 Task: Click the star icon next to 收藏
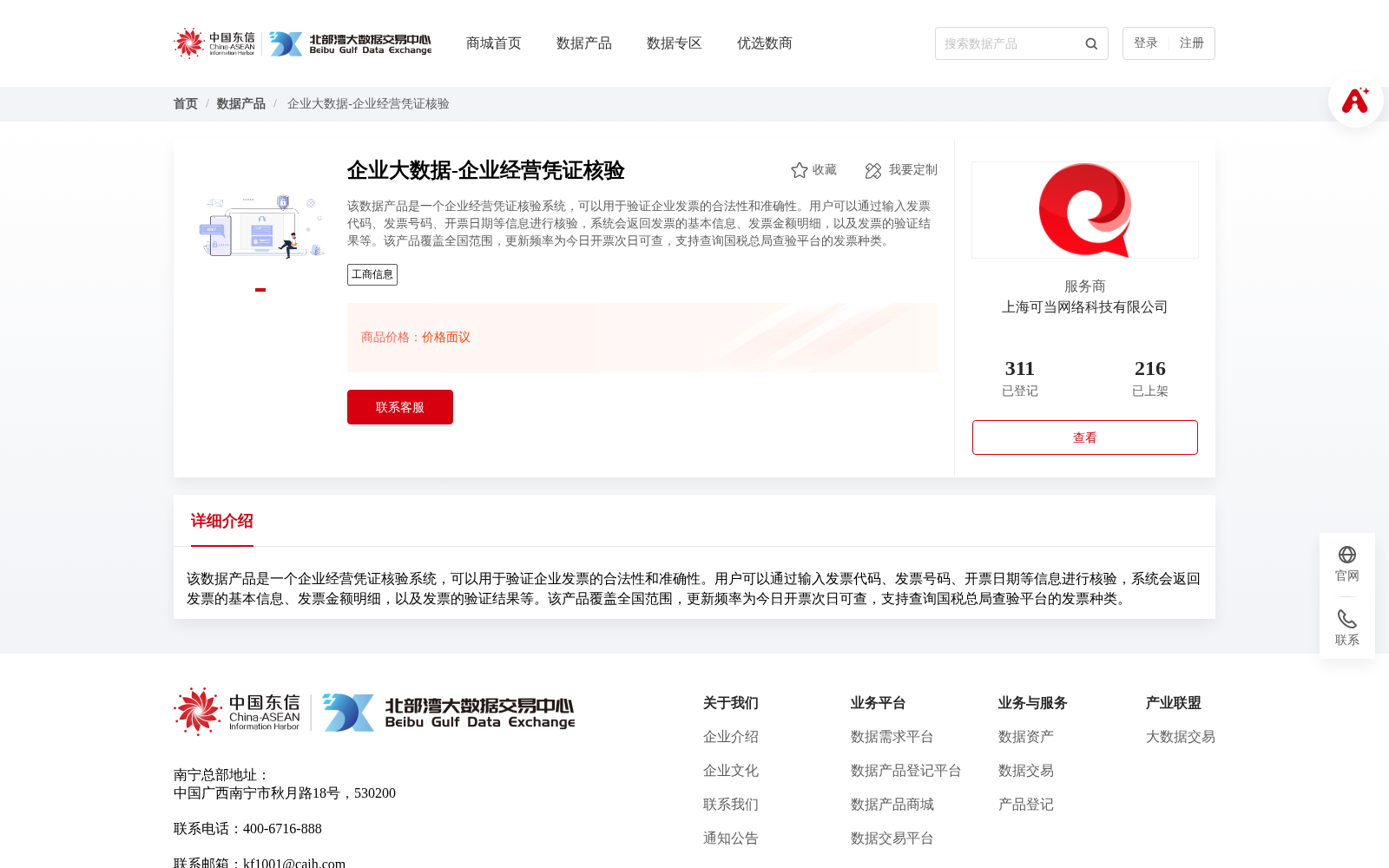(800, 170)
